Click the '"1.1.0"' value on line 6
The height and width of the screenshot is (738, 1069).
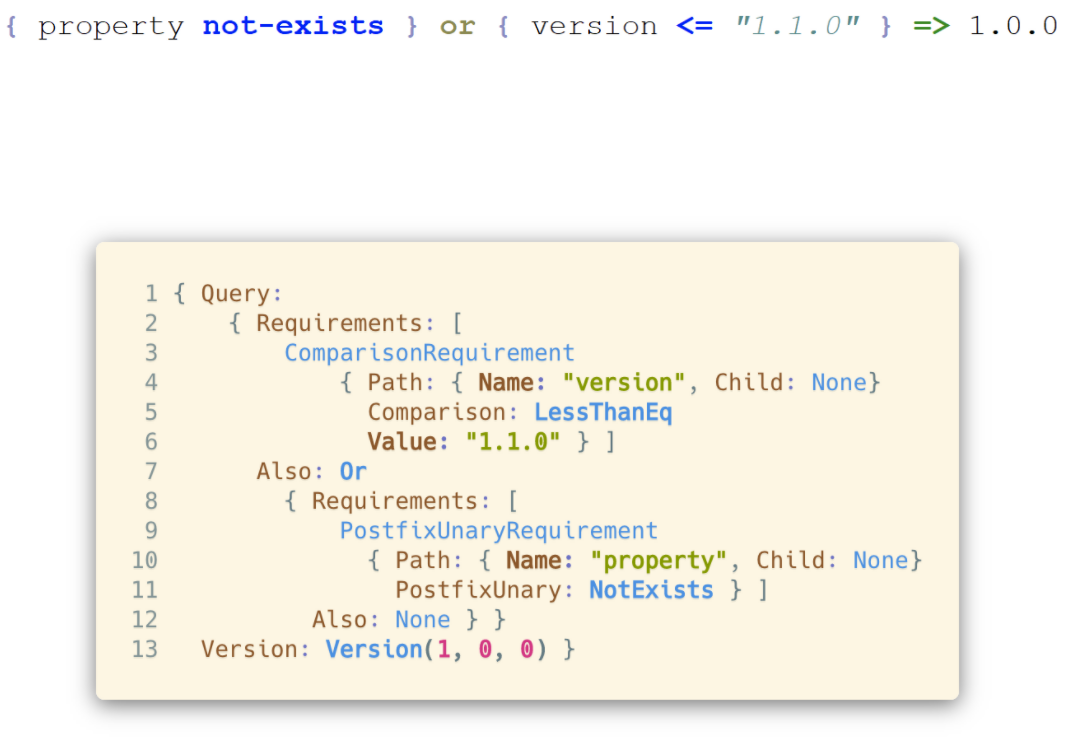coord(513,442)
